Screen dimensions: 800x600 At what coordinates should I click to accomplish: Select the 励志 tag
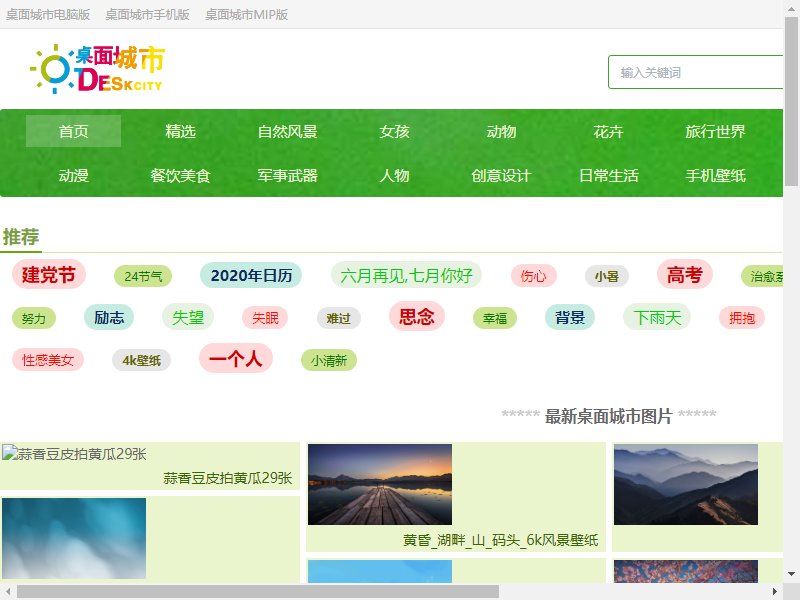tap(109, 317)
